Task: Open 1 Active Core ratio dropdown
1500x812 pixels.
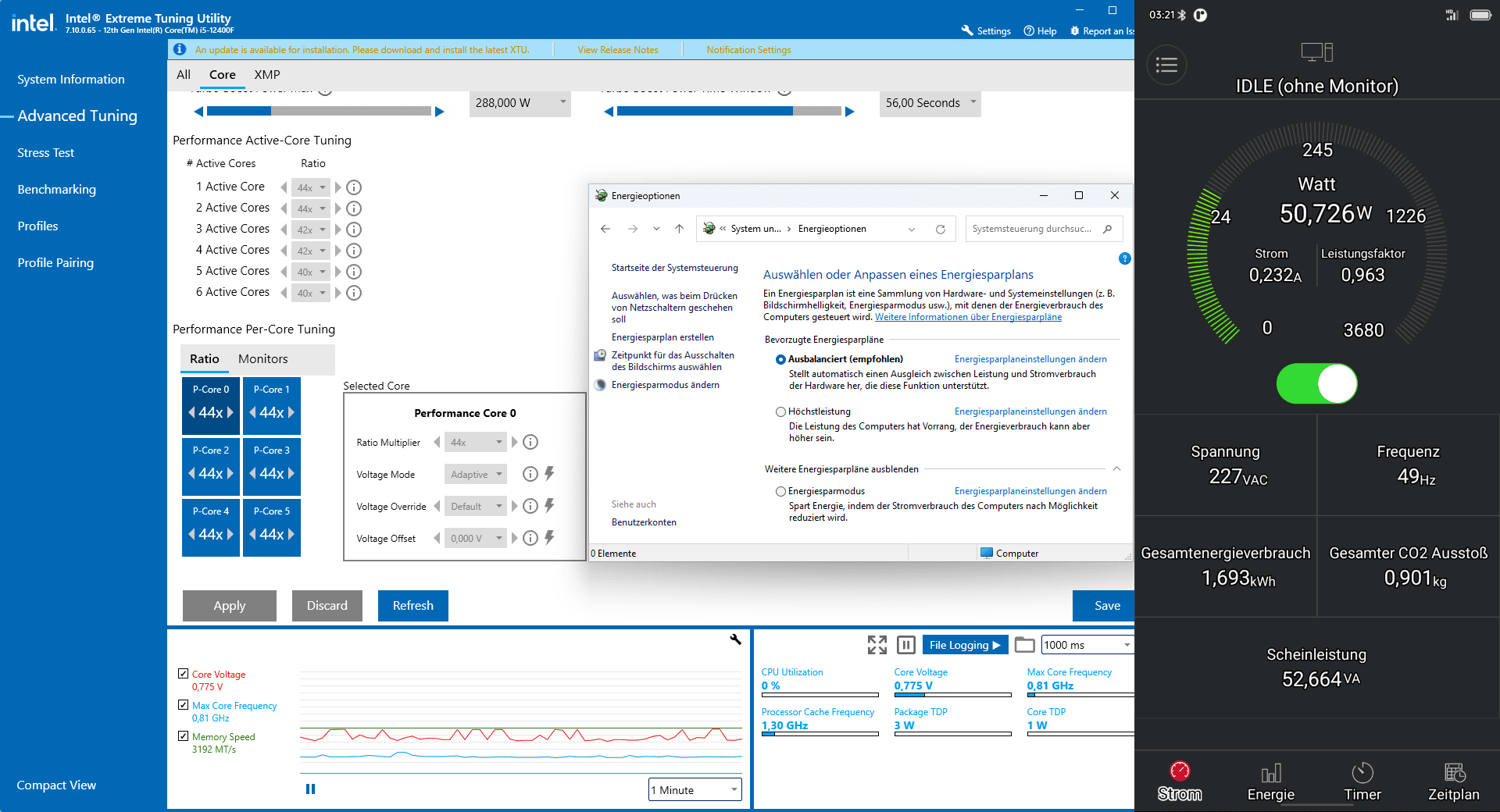Action: (x=311, y=187)
